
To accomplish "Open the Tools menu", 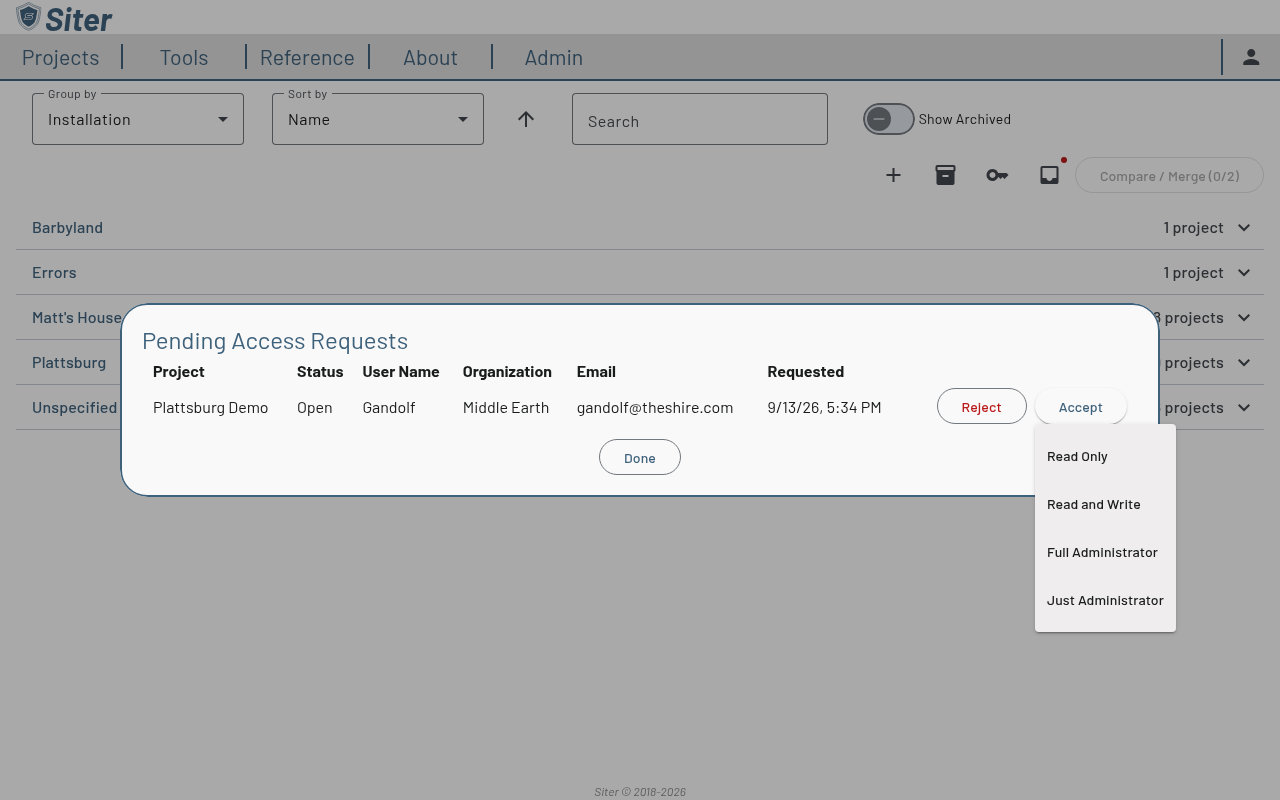I will [x=184, y=57].
